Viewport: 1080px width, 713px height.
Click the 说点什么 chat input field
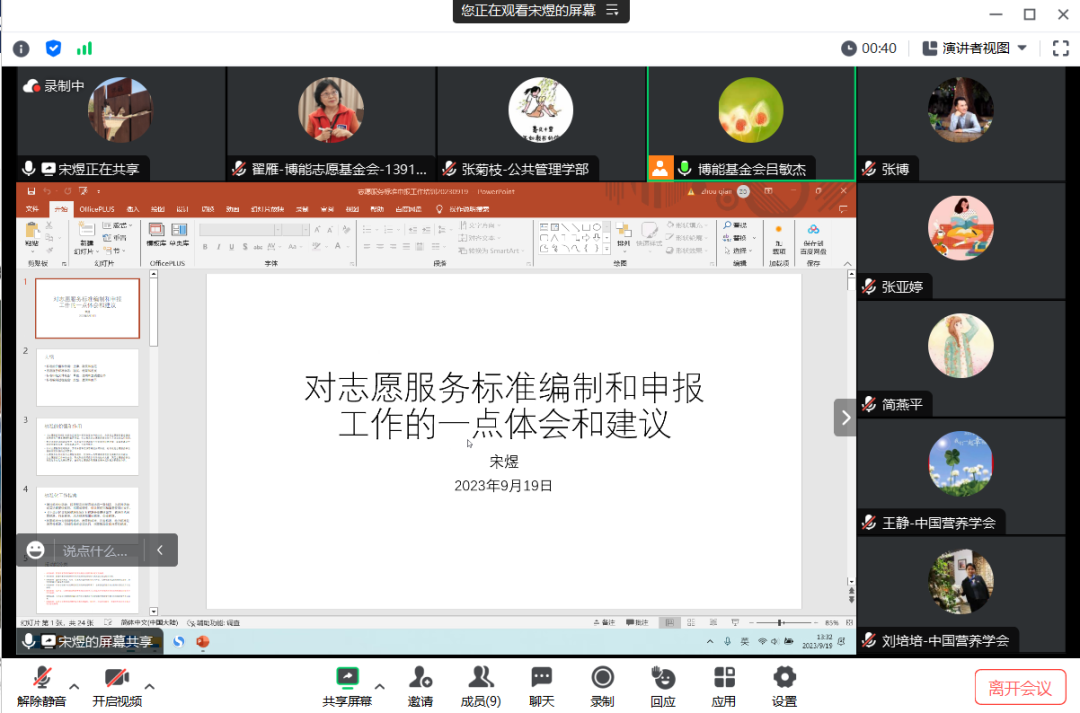(x=95, y=550)
